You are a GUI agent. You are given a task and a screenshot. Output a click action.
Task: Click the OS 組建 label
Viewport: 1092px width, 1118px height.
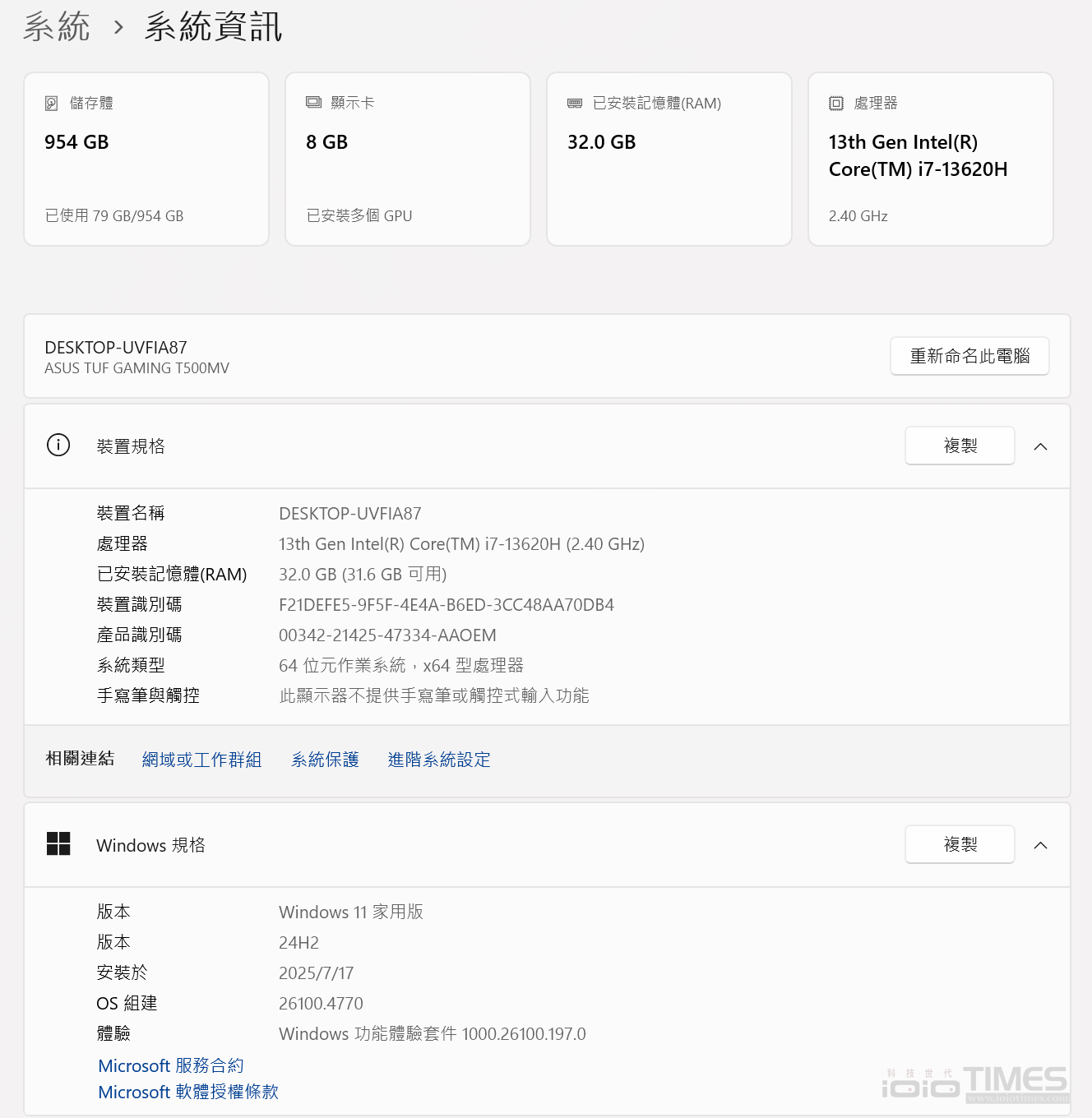(x=127, y=1004)
